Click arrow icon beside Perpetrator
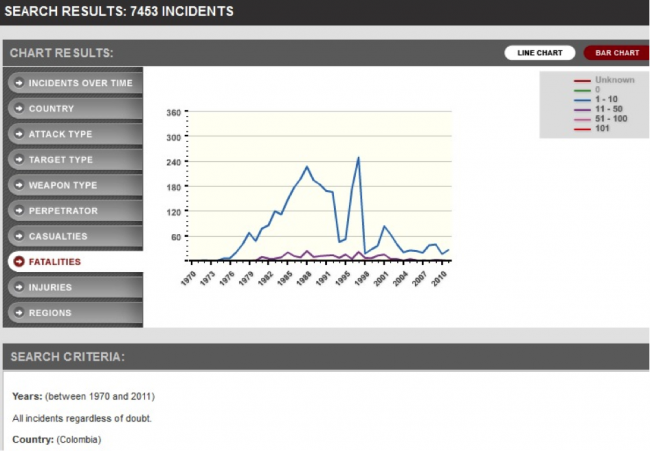The height and width of the screenshot is (451, 650). (19, 210)
